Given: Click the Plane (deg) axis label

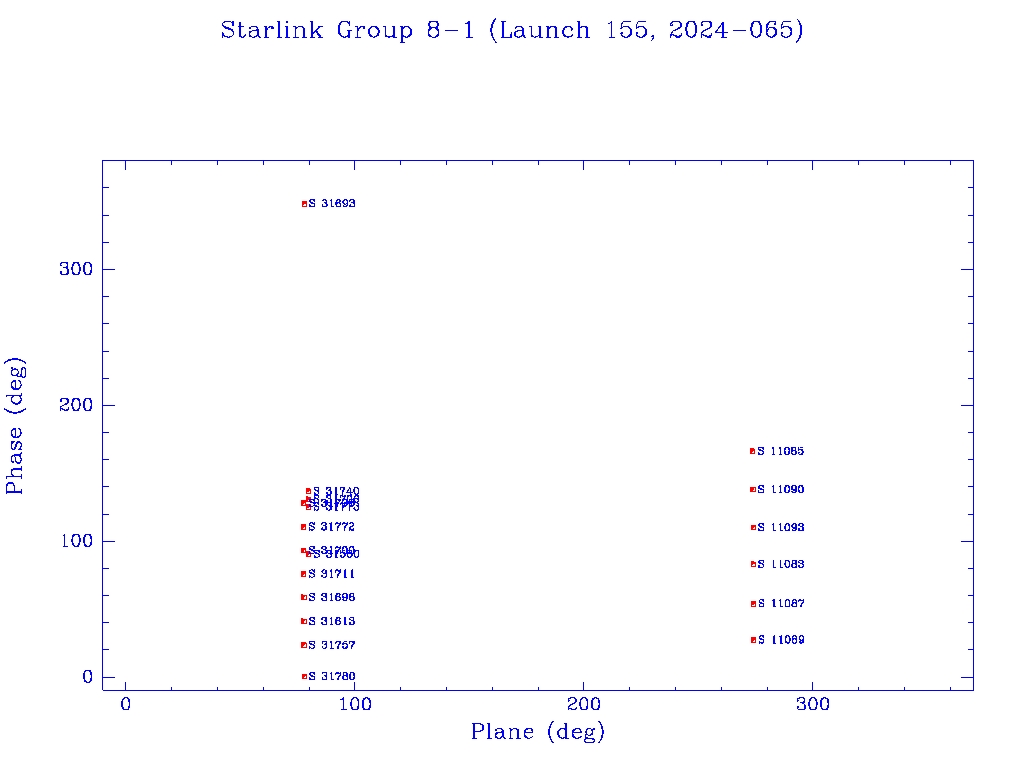Looking at the screenshot, I should 538,733.
